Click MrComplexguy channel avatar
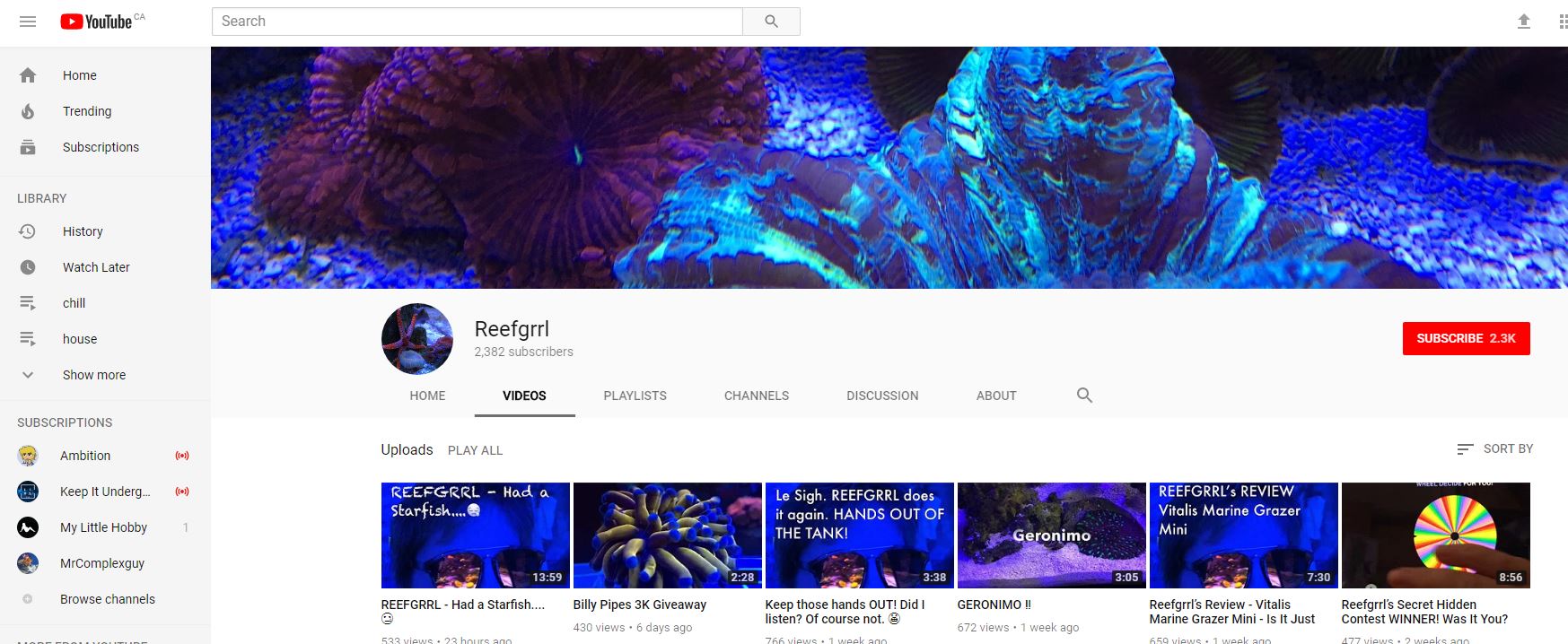Screen dimensions: 1568x644 click(x=28, y=563)
